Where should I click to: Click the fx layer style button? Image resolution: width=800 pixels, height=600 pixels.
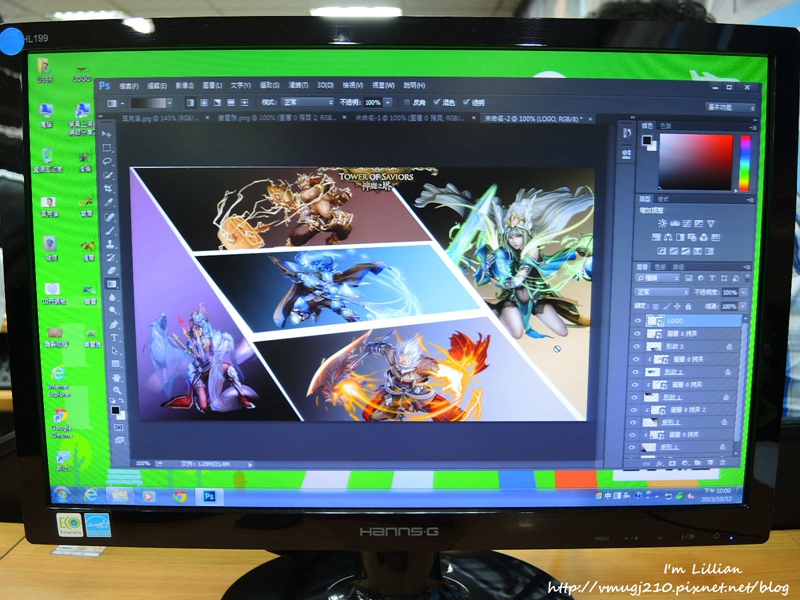[x=659, y=463]
